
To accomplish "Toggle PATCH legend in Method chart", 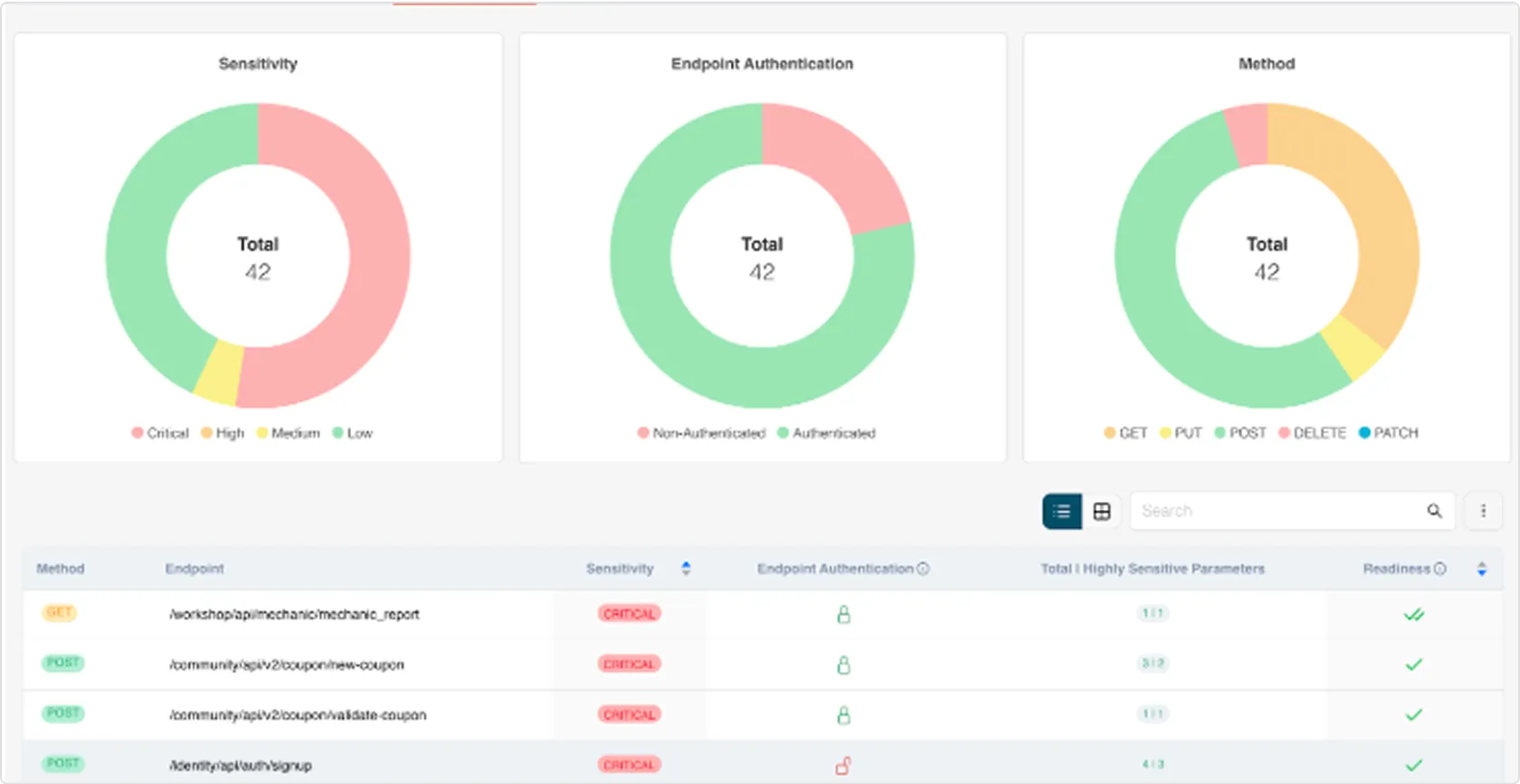I will coord(1389,433).
